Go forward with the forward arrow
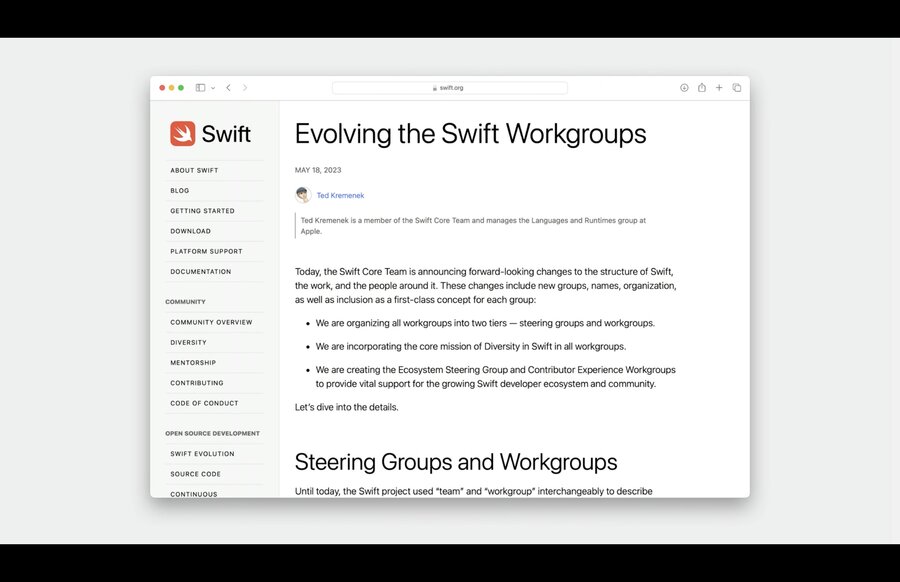 [x=245, y=88]
